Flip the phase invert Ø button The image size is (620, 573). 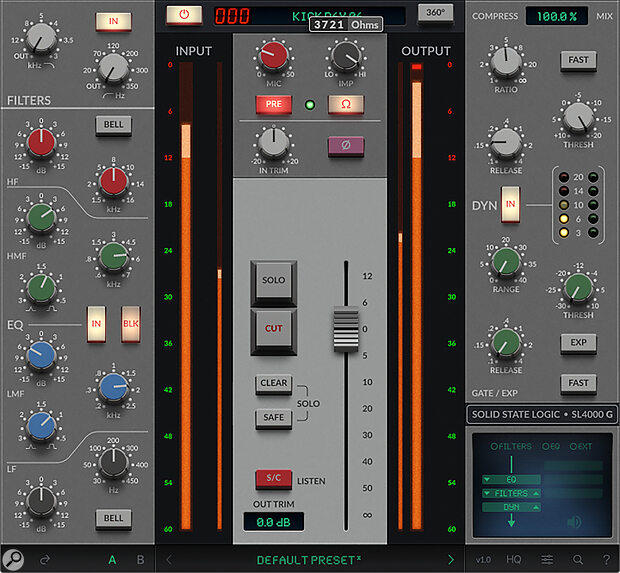(x=346, y=146)
